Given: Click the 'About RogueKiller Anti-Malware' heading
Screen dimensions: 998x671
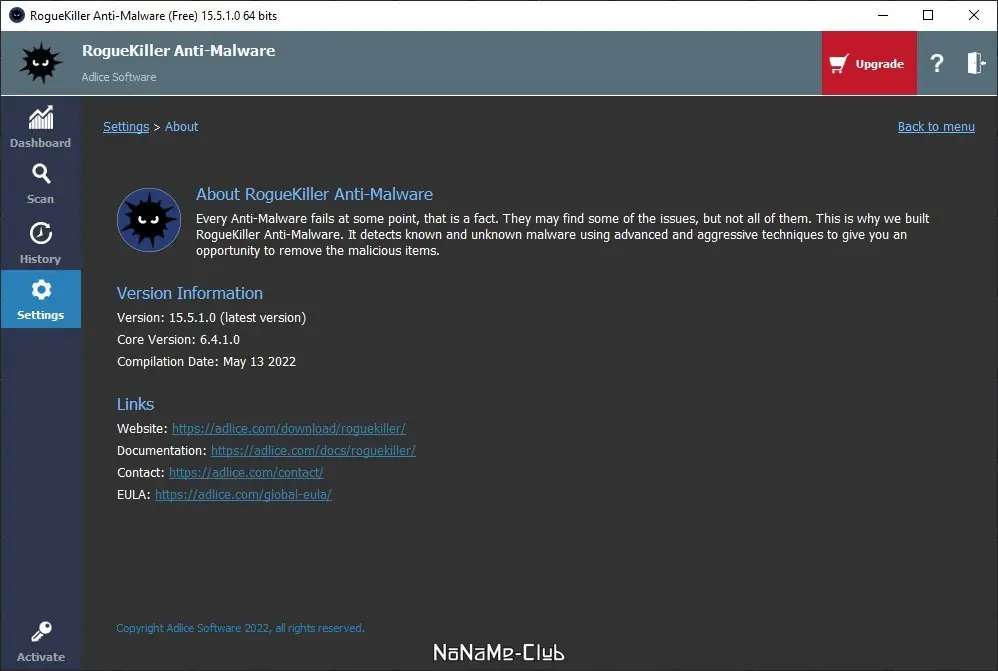Looking at the screenshot, I should [314, 194].
